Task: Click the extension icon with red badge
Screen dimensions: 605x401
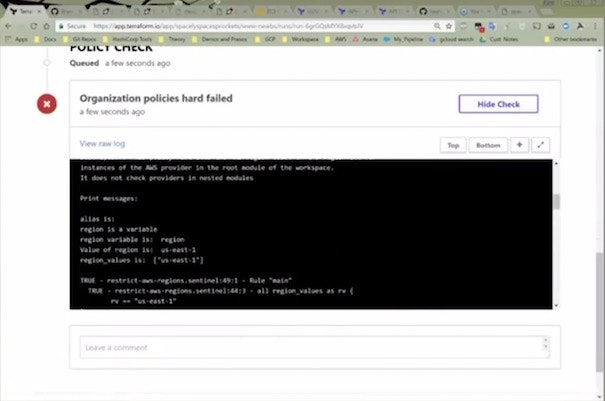Action: (479, 27)
